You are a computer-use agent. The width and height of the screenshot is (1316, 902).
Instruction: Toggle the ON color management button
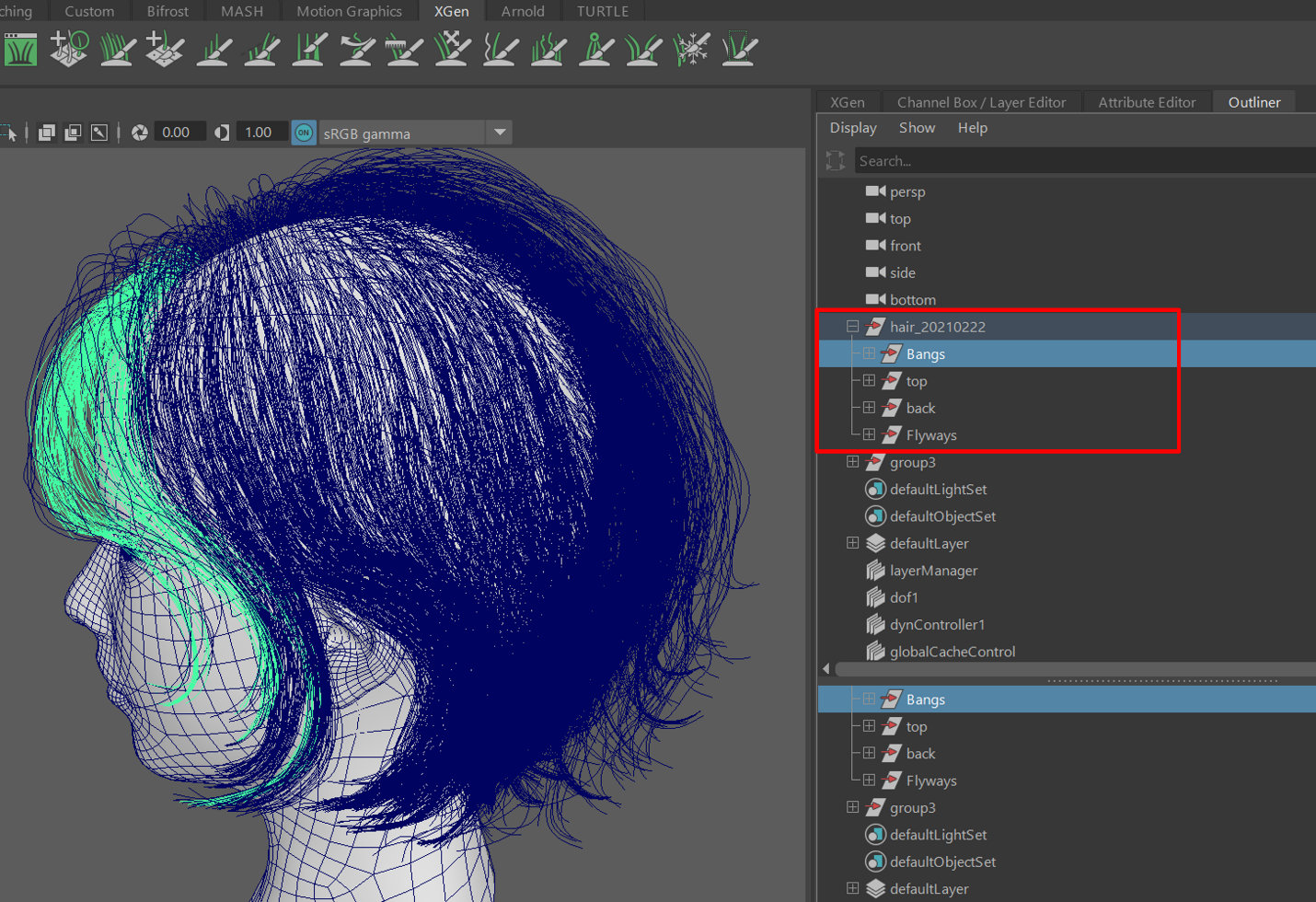pyautogui.click(x=304, y=132)
